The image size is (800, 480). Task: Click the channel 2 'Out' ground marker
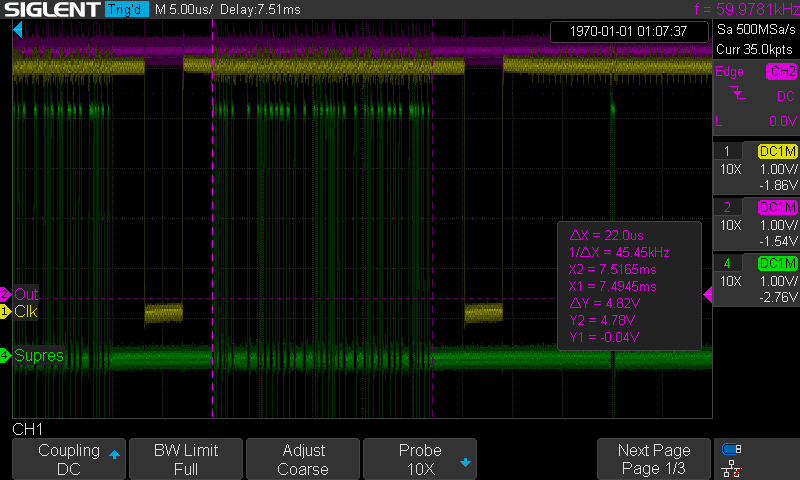point(6,295)
